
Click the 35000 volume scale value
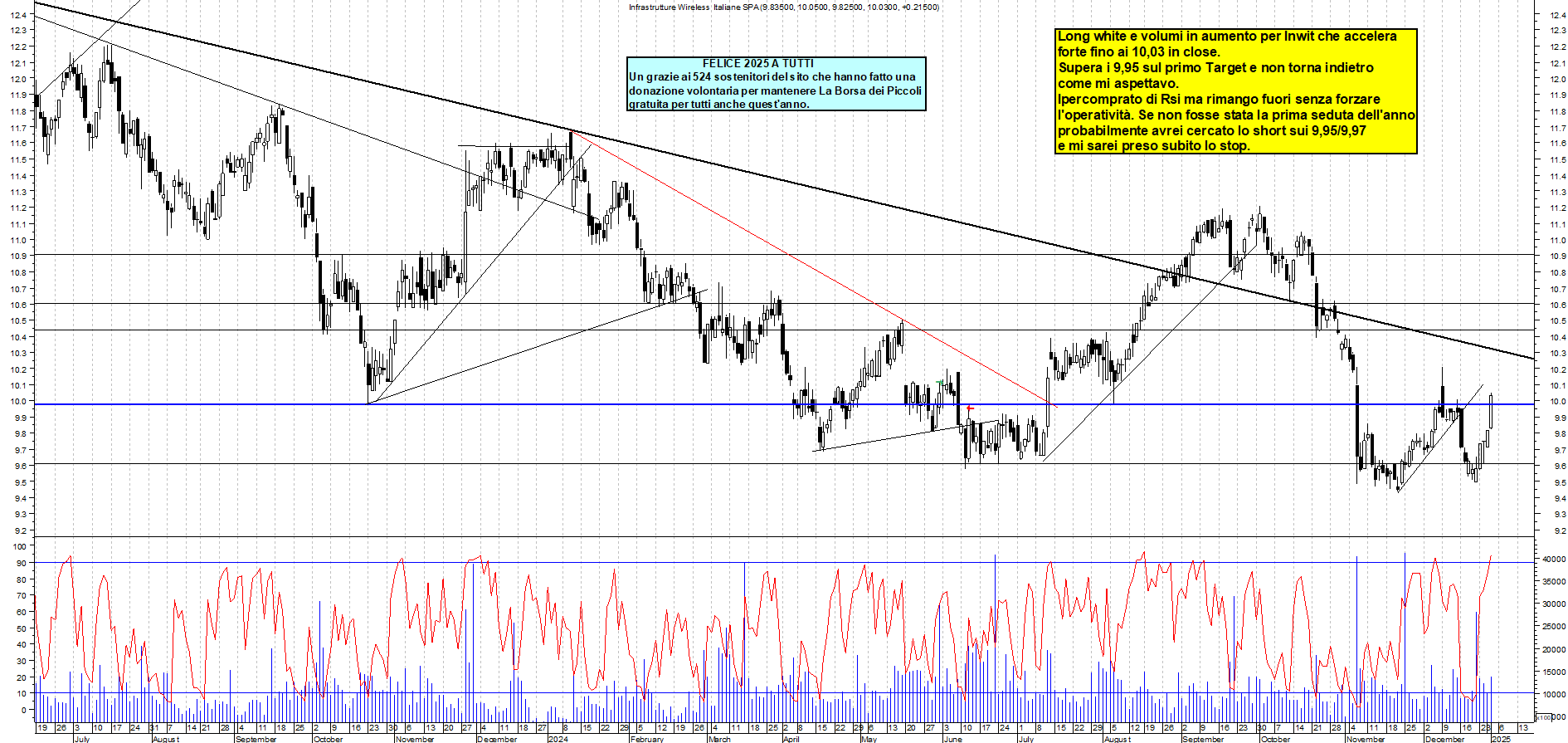[x=1554, y=581]
